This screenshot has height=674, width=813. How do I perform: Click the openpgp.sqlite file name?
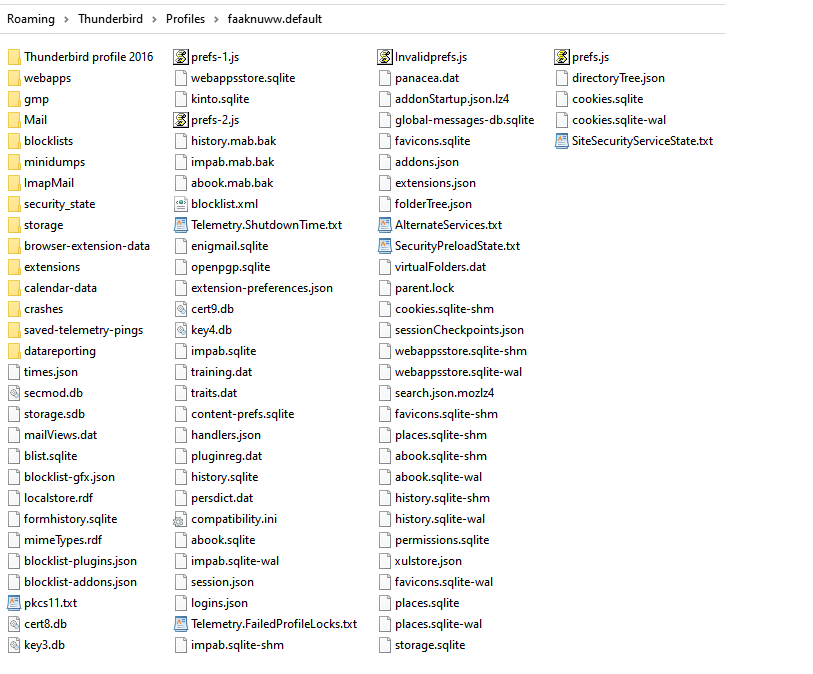pyautogui.click(x=231, y=267)
